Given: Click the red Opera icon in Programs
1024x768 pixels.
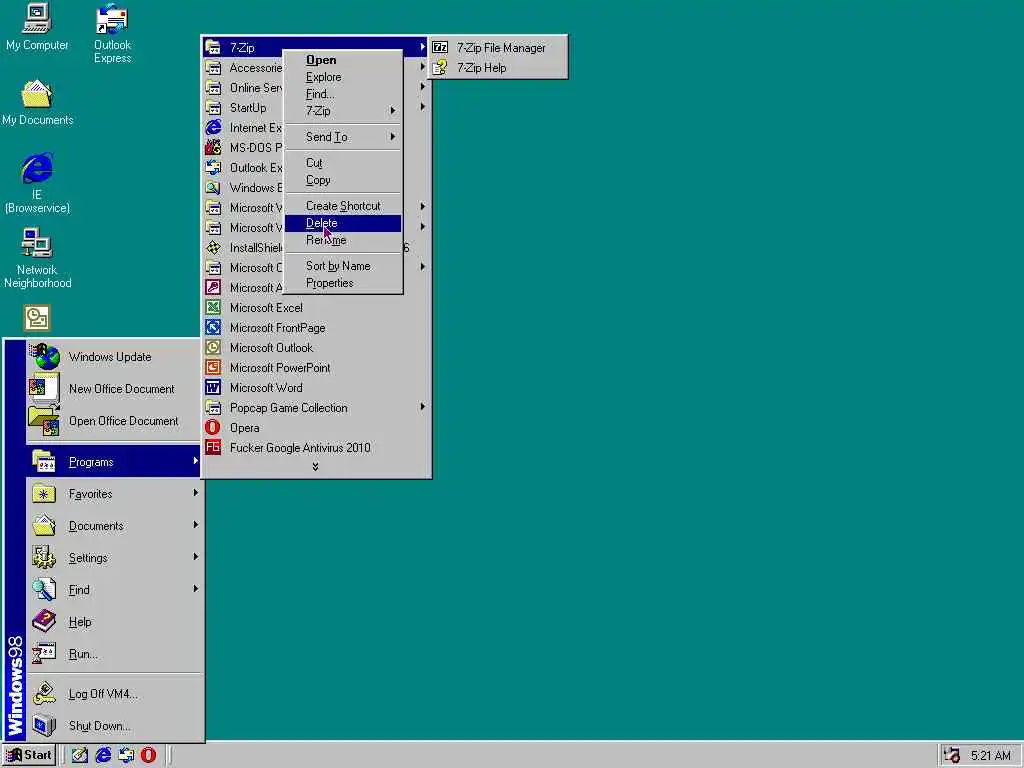Looking at the screenshot, I should (x=213, y=428).
